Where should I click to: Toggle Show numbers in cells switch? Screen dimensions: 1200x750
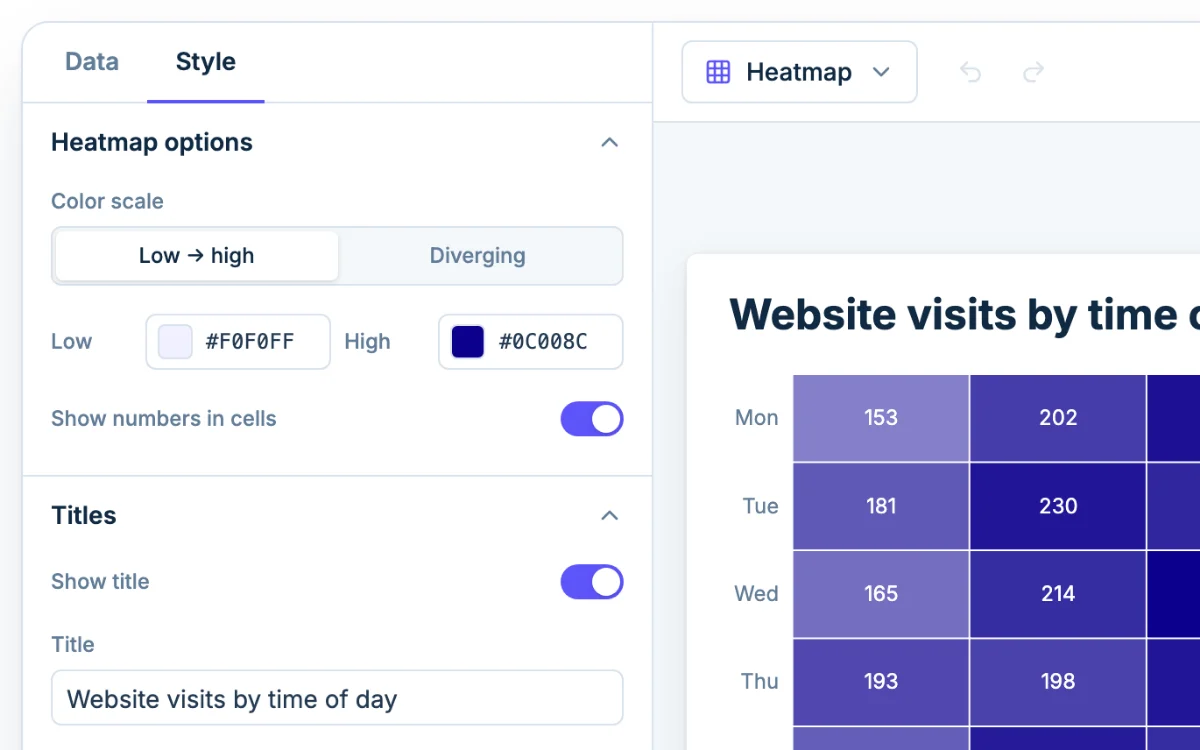point(592,419)
